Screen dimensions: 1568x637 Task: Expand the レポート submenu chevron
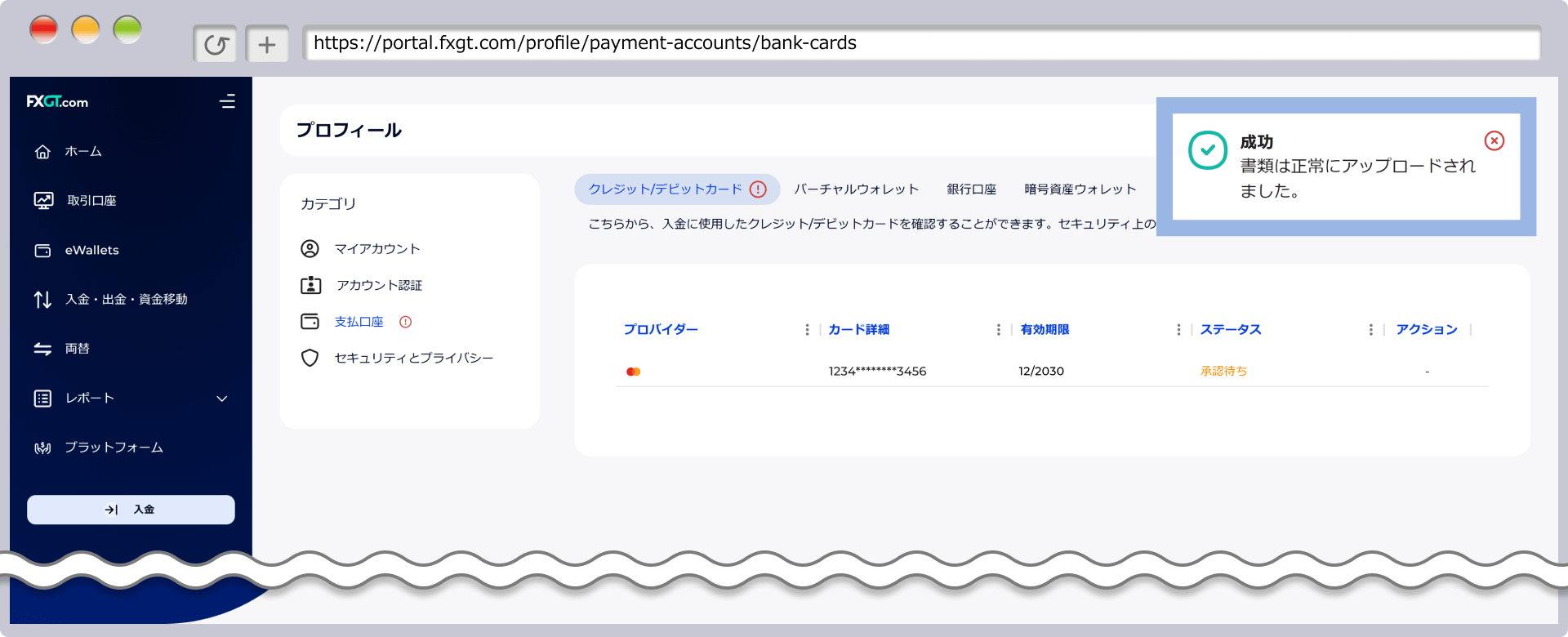pos(221,399)
